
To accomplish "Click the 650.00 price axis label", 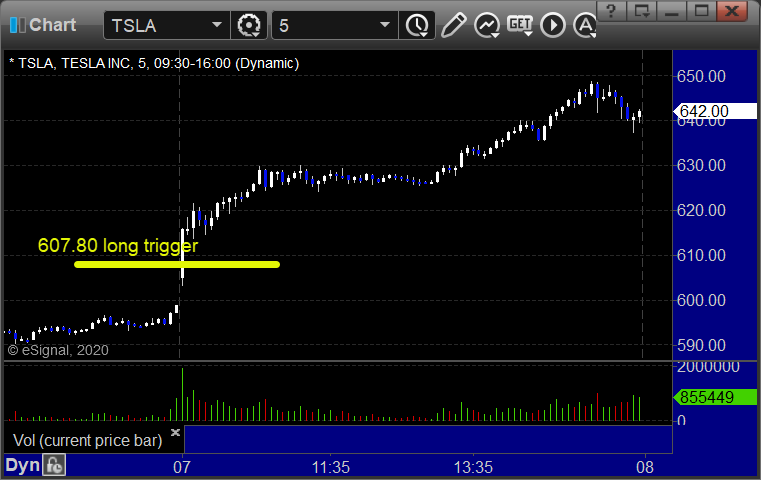I will (x=701, y=76).
